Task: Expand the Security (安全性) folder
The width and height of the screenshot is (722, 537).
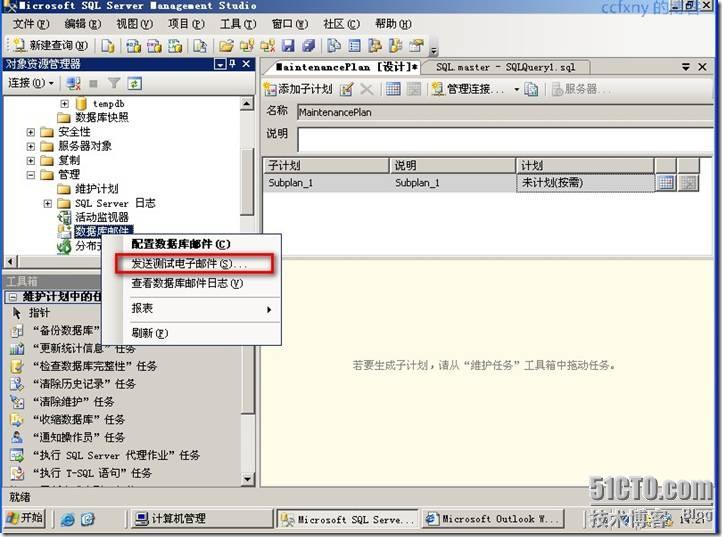Action: point(30,132)
